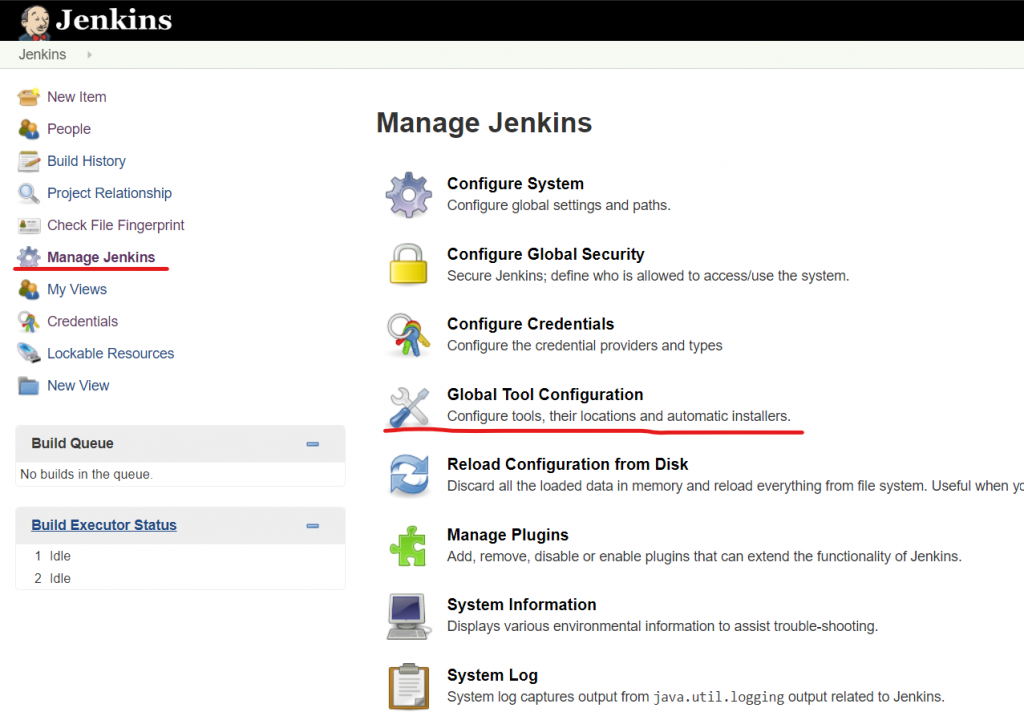Collapse the Build Executor Status panel
This screenshot has height=716, width=1024.
313,526
